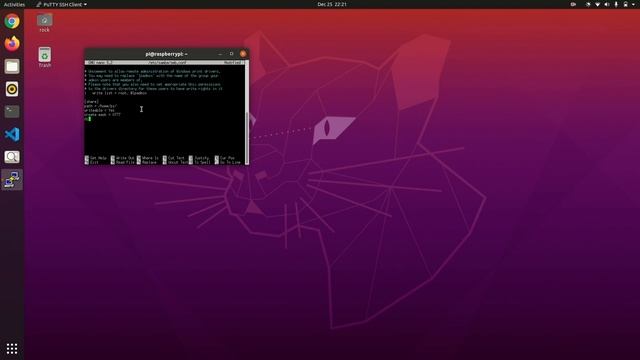This screenshot has width=640, height=360.
Task: Click the network status icon in top bar
Action: tap(597, 4)
